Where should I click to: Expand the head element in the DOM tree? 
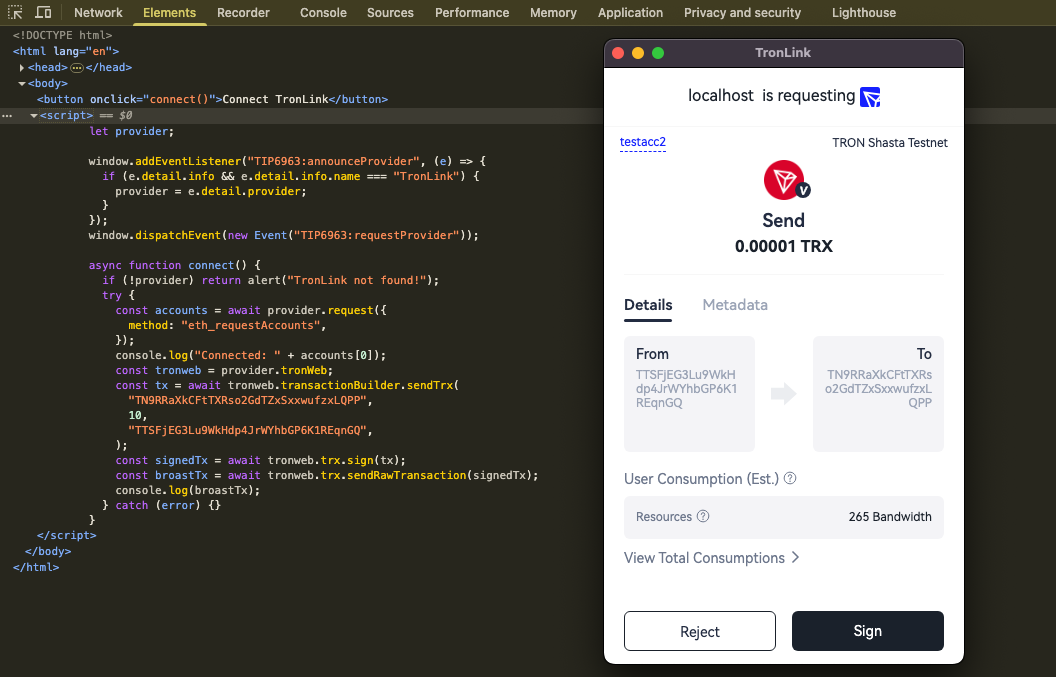[x=22, y=67]
